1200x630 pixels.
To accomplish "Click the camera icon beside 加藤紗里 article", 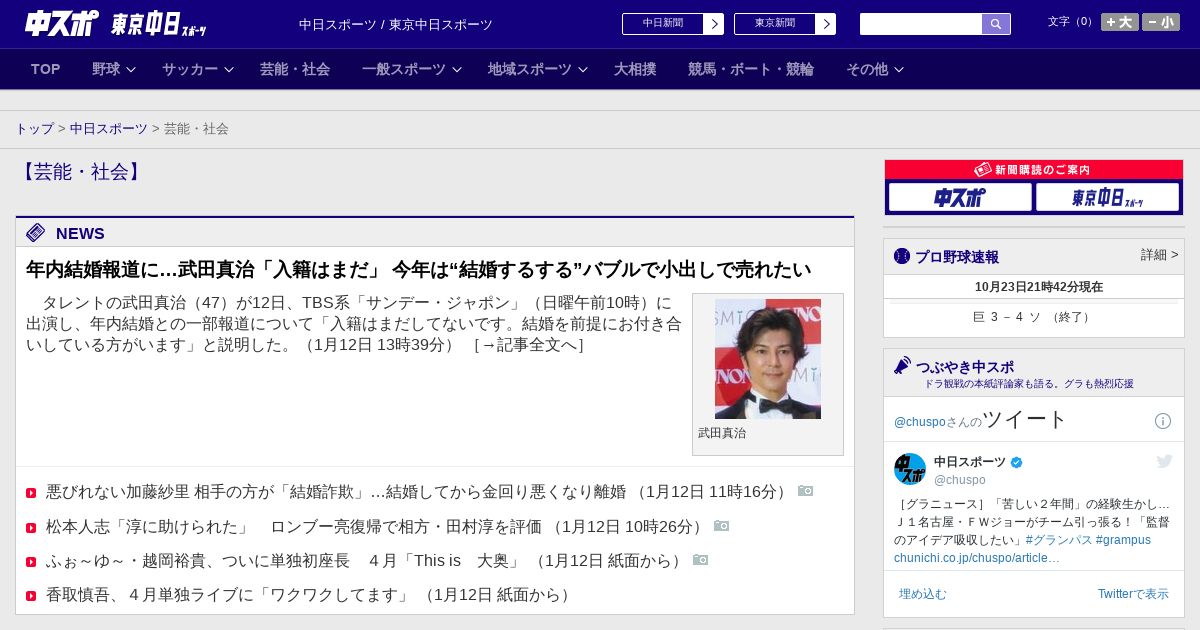I will pyautogui.click(x=806, y=491).
